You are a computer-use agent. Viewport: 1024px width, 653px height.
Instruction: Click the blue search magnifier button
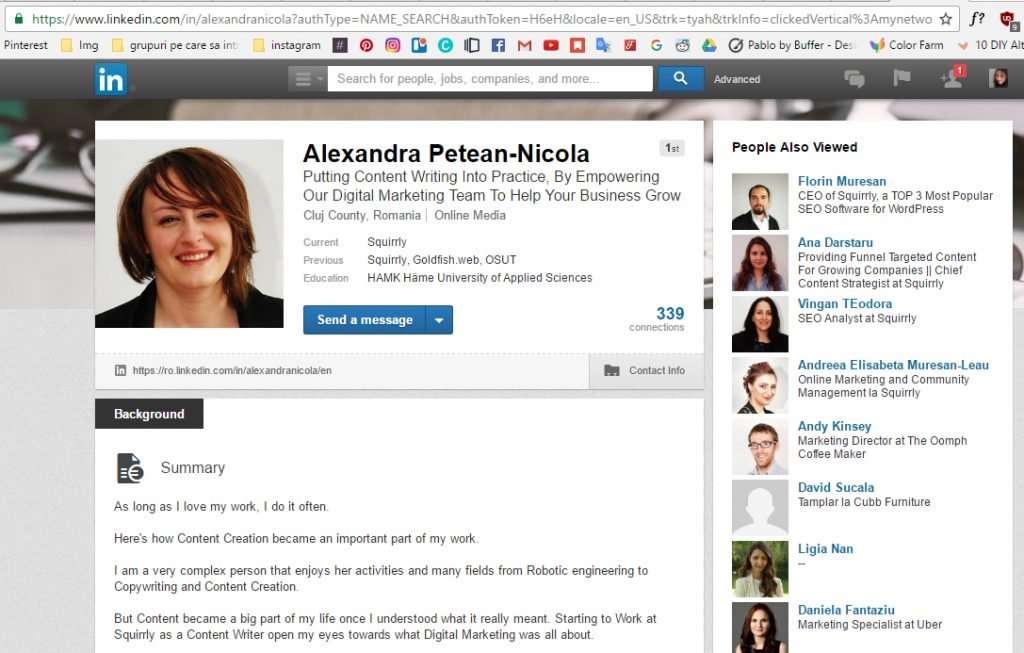[x=680, y=78]
